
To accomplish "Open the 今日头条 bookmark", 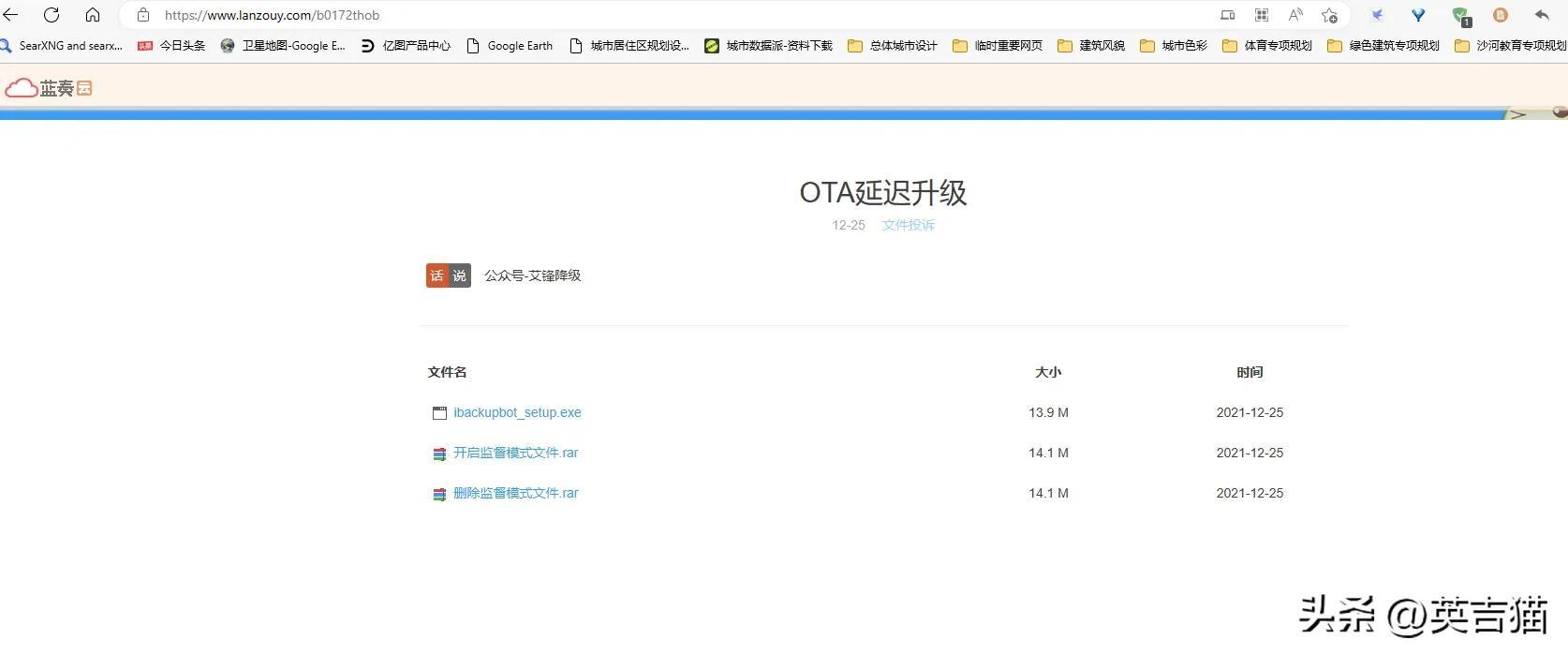I will tap(171, 45).
